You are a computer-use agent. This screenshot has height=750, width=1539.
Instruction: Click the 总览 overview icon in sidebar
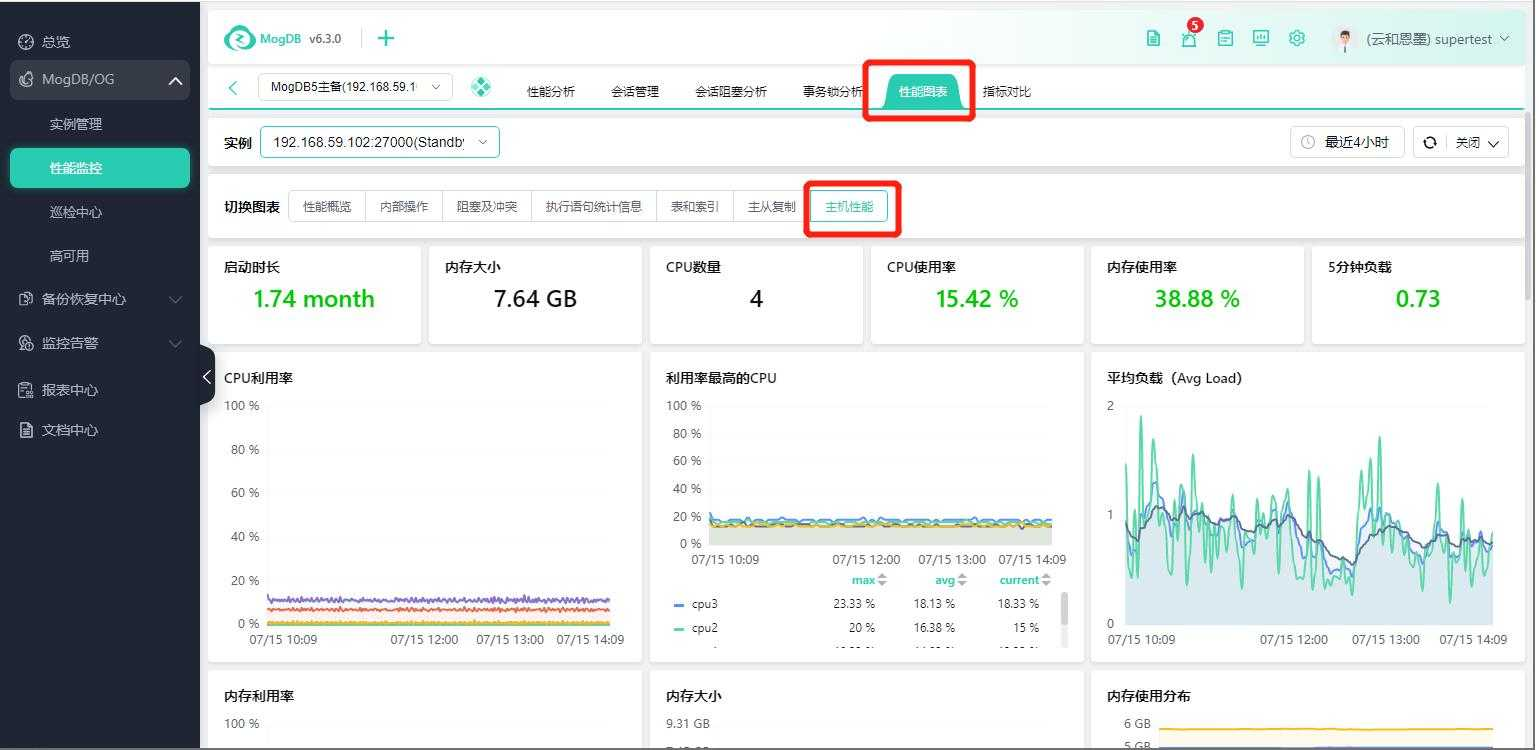(27, 42)
